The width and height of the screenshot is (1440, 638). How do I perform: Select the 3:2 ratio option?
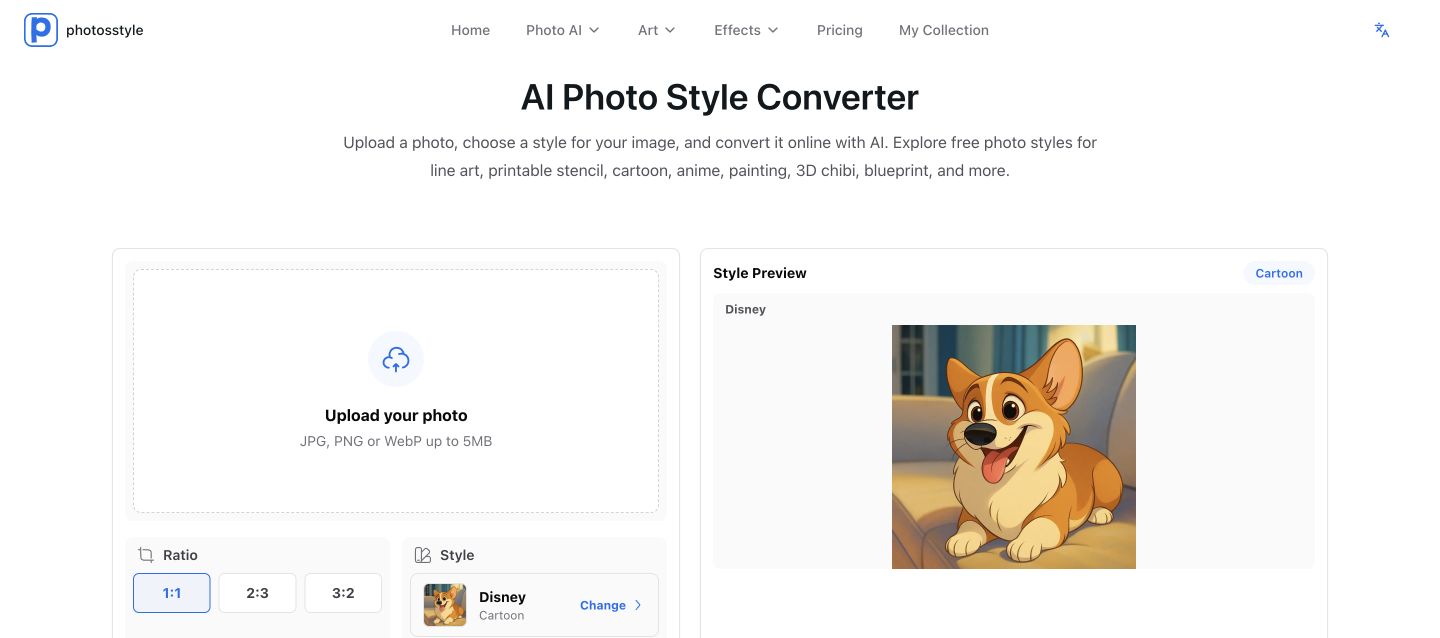(x=343, y=593)
